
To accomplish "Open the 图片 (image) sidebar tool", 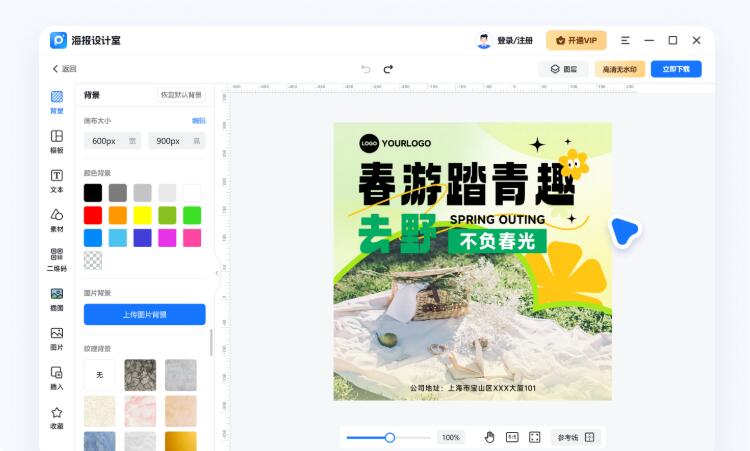I will 56,338.
